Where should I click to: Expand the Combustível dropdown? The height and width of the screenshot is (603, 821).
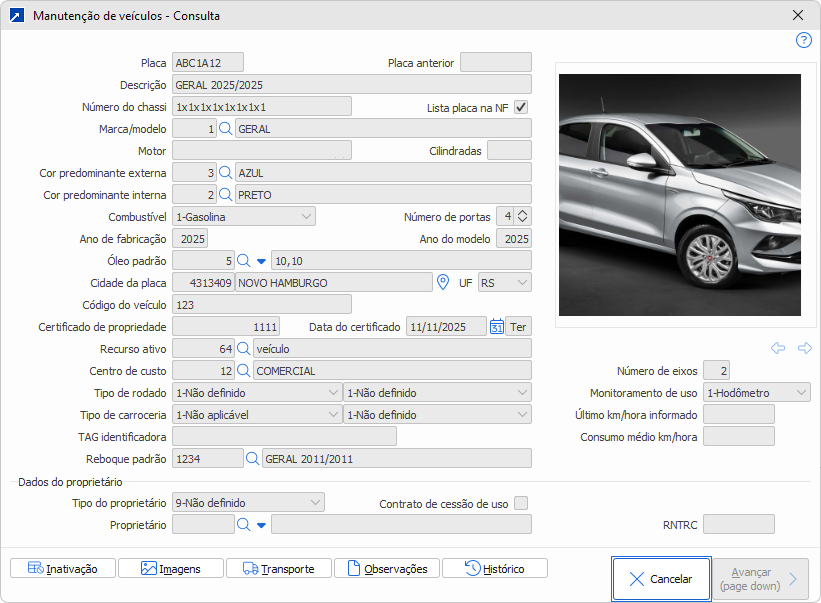coord(306,217)
